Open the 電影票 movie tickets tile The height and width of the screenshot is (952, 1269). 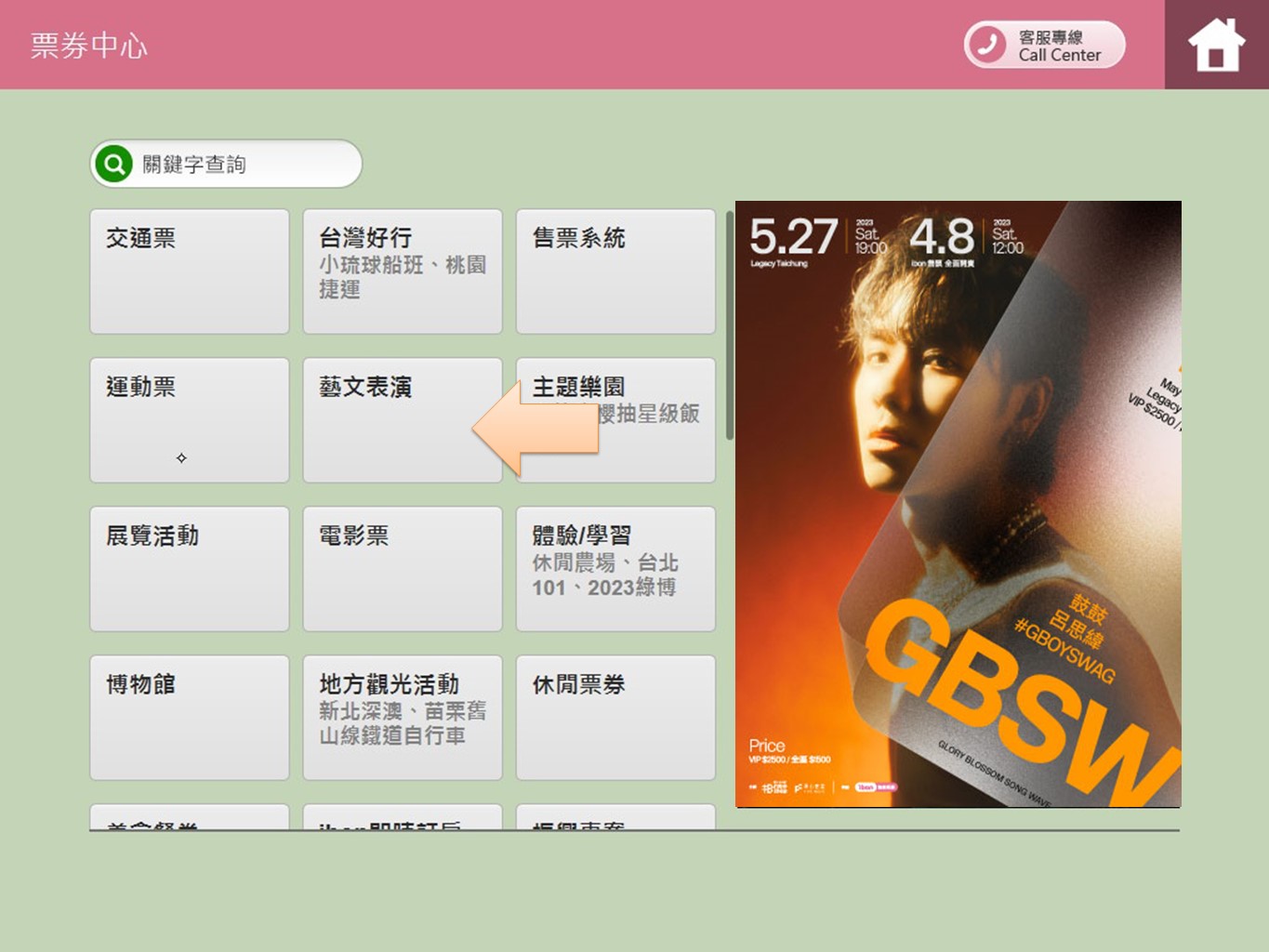(x=403, y=569)
